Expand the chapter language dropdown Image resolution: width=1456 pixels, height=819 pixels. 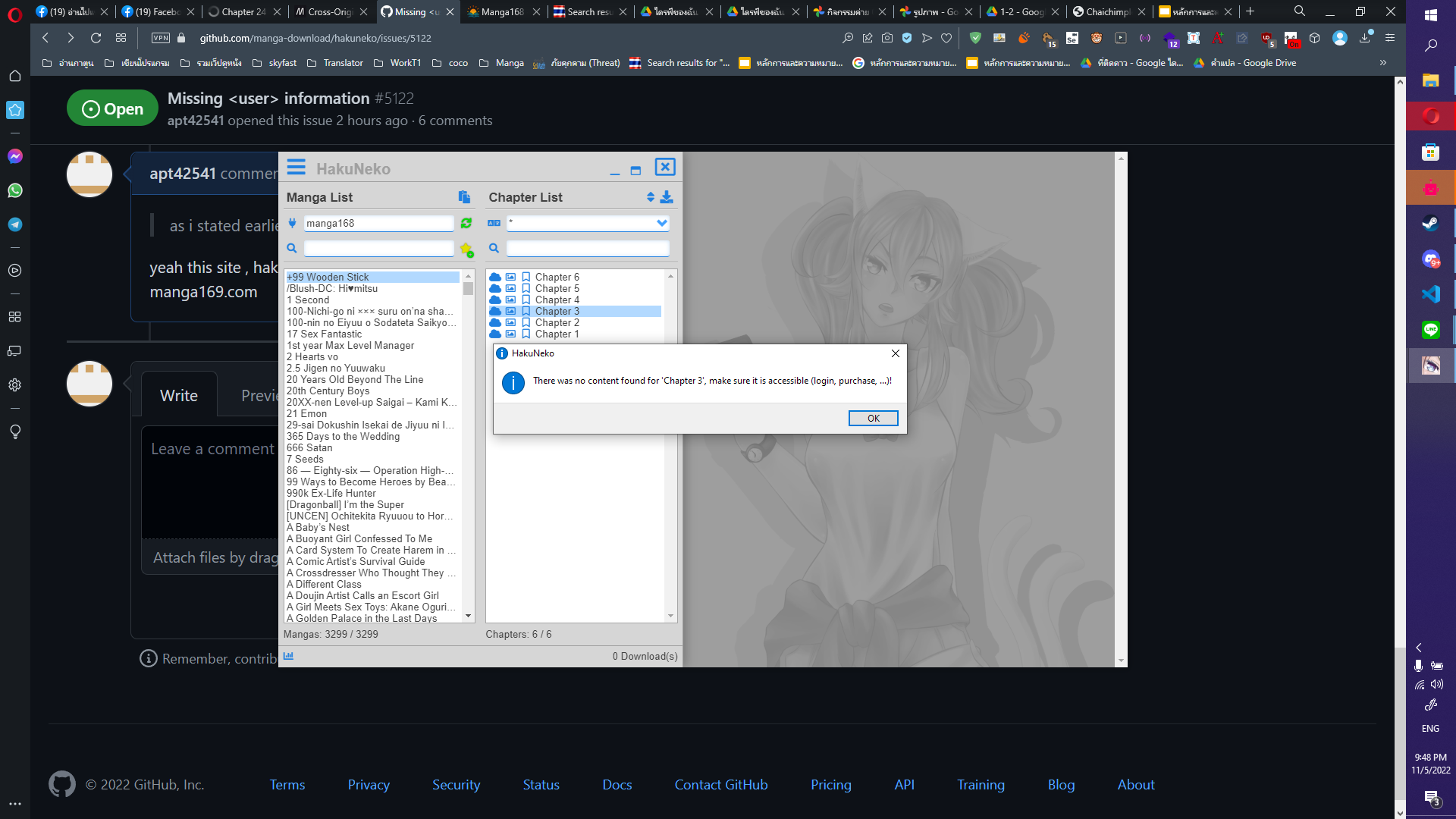pyautogui.click(x=661, y=223)
